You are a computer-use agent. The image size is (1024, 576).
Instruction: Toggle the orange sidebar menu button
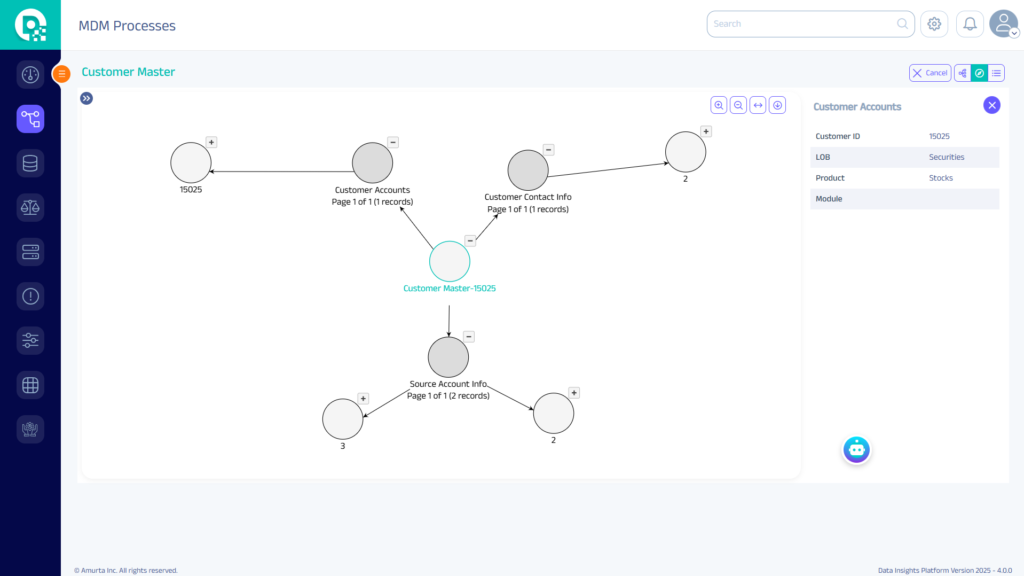coord(62,73)
